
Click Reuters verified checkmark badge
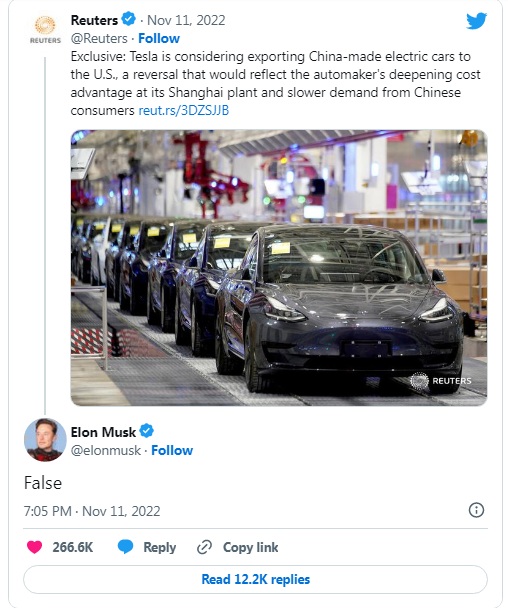pyautogui.click(x=129, y=19)
